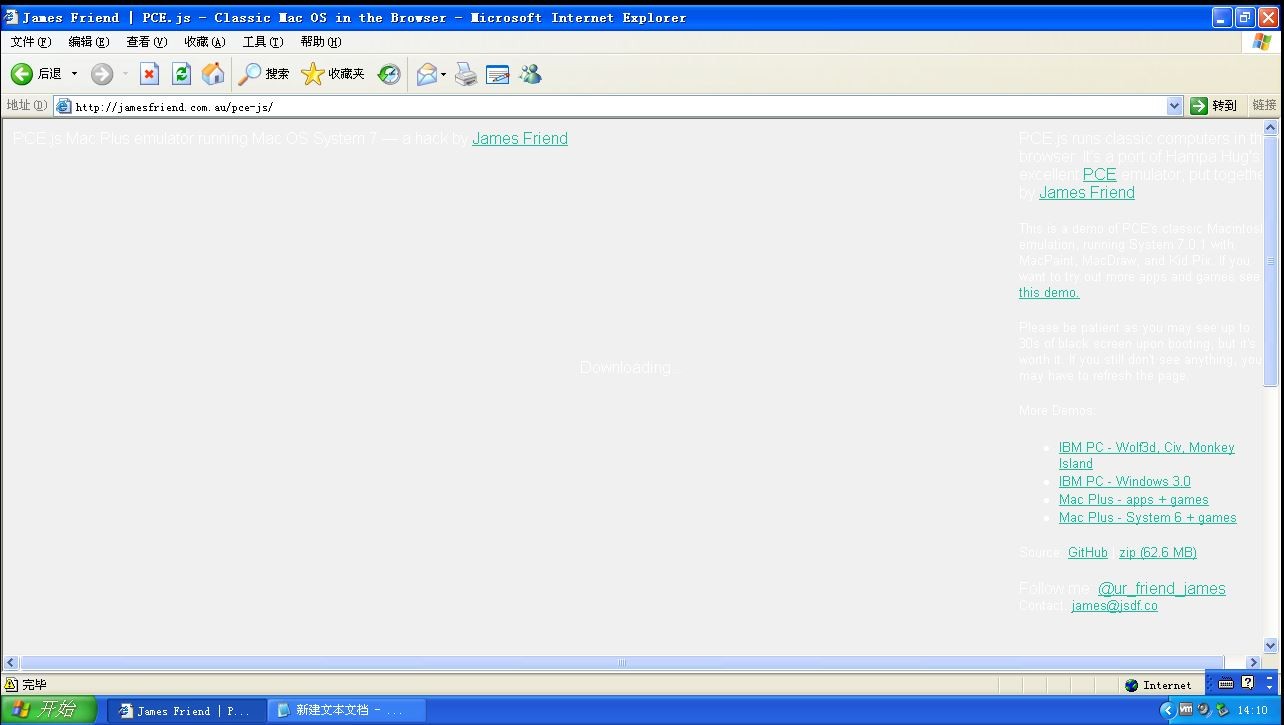Open Mac Plus - apps + games link
Viewport: 1284px width, 725px height.
click(x=1134, y=500)
